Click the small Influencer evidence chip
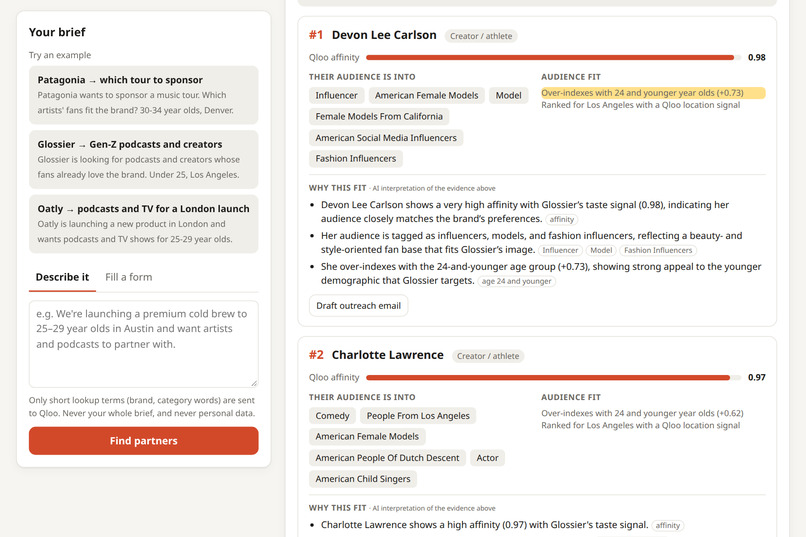Image resolution: width=806 pixels, height=537 pixels. point(560,250)
